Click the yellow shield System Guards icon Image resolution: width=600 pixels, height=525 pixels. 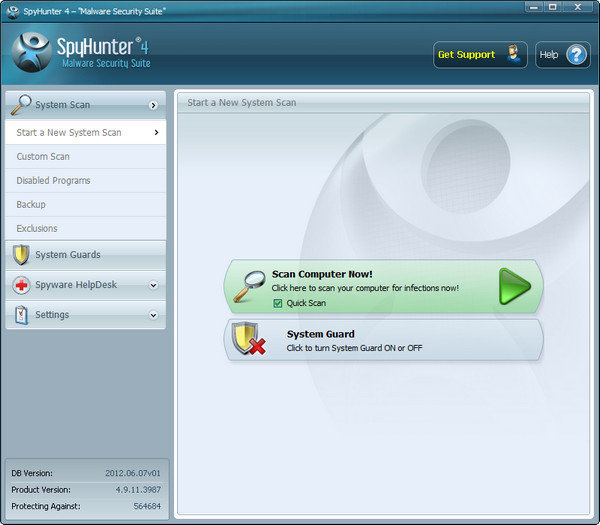click(x=21, y=255)
